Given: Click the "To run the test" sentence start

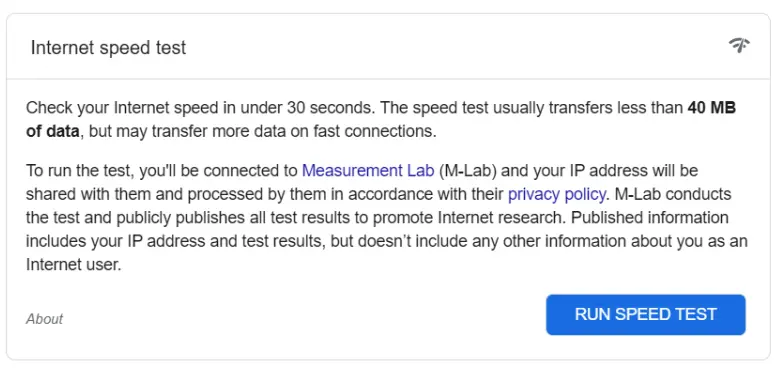Looking at the screenshot, I should [80, 170].
